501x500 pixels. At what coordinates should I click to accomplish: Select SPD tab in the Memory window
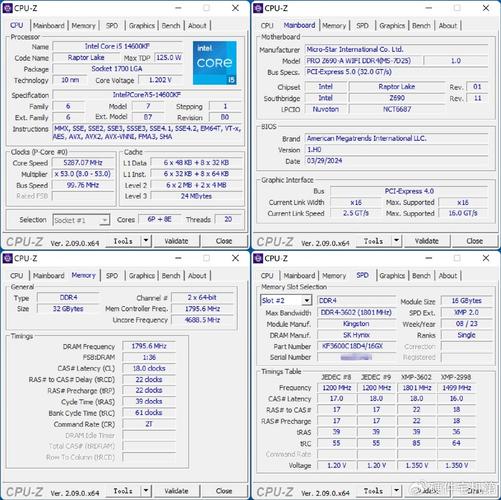point(112,276)
